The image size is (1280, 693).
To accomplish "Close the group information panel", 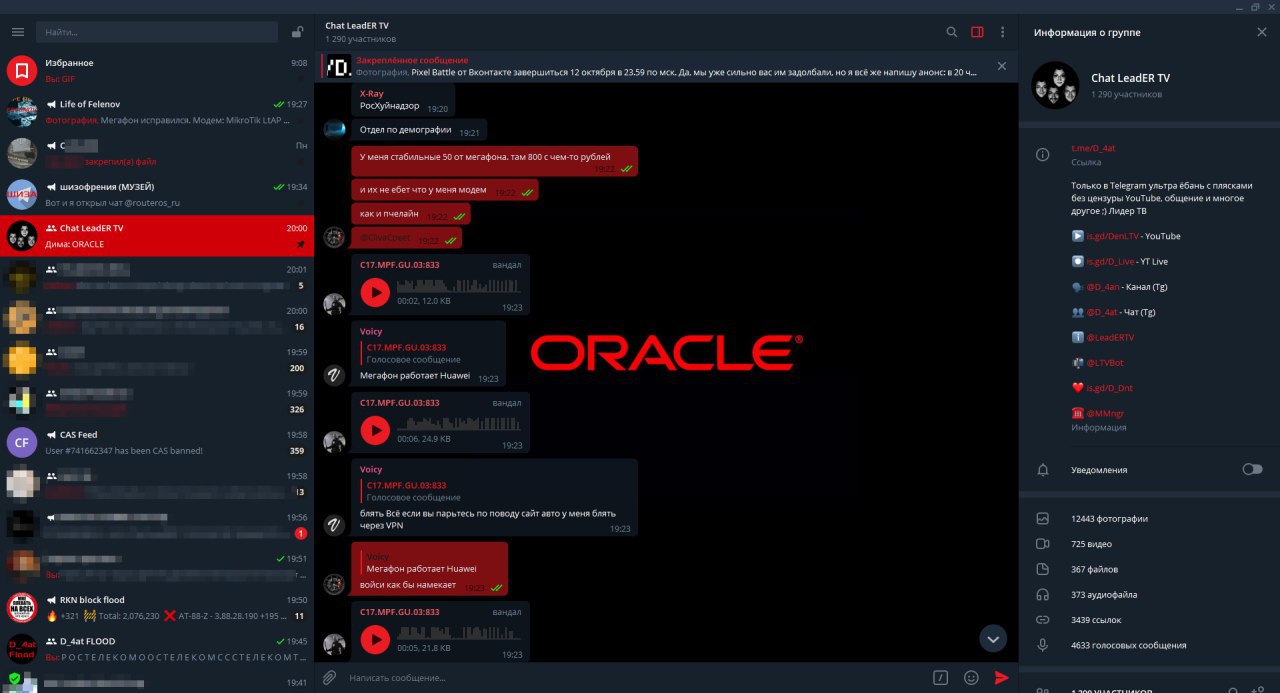I will 1261,32.
